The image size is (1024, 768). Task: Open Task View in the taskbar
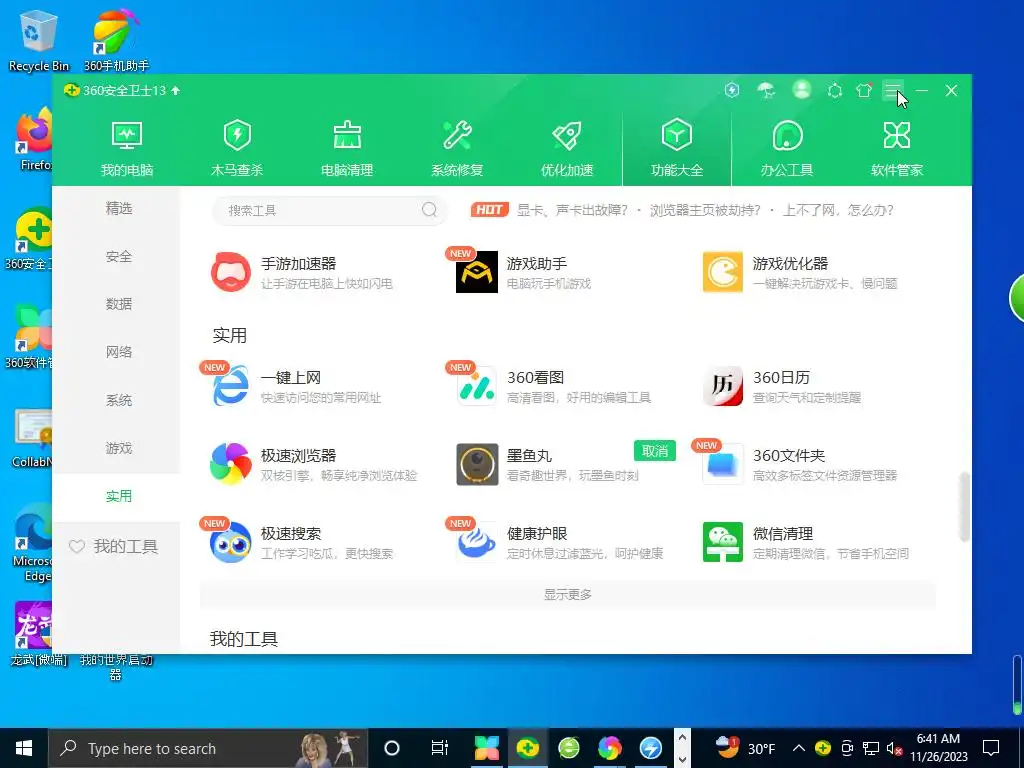coord(440,748)
